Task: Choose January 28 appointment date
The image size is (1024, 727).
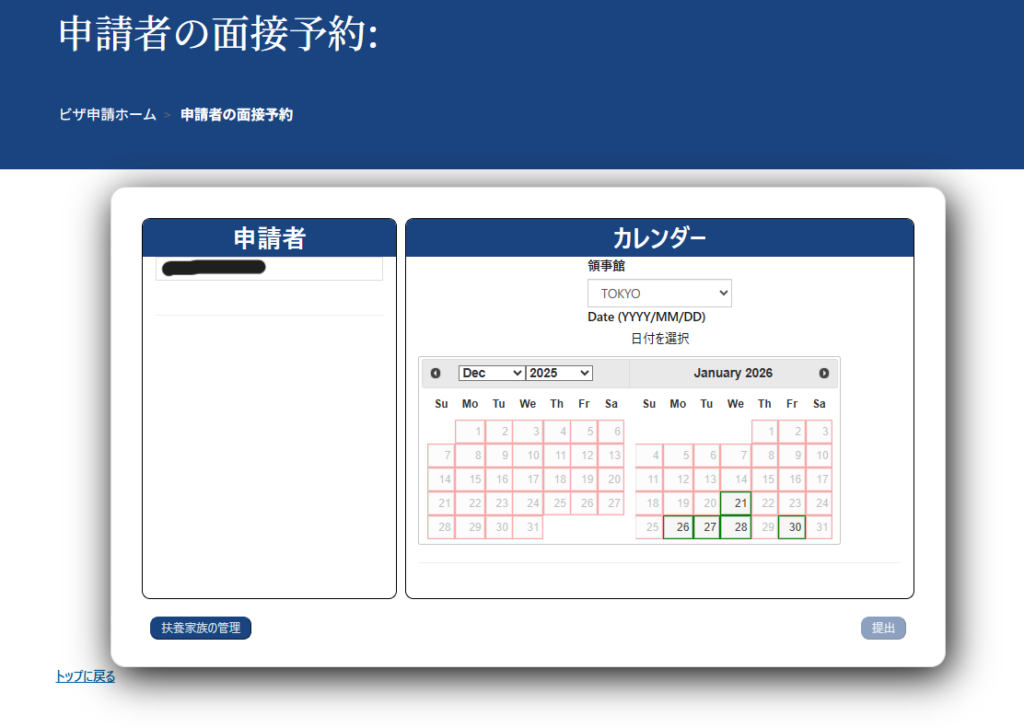Action: (736, 527)
